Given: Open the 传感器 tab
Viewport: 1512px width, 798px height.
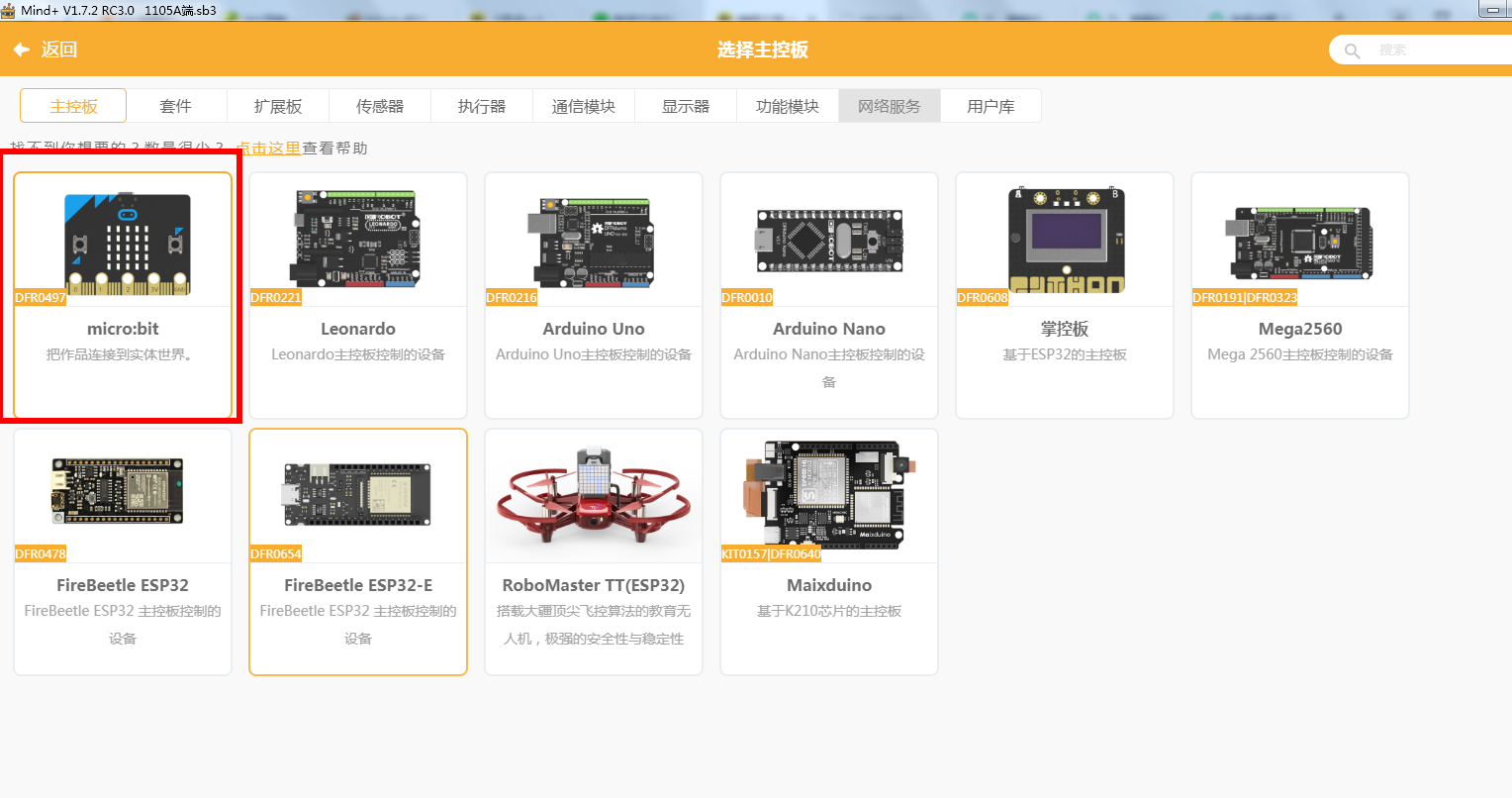Looking at the screenshot, I should coord(380,106).
